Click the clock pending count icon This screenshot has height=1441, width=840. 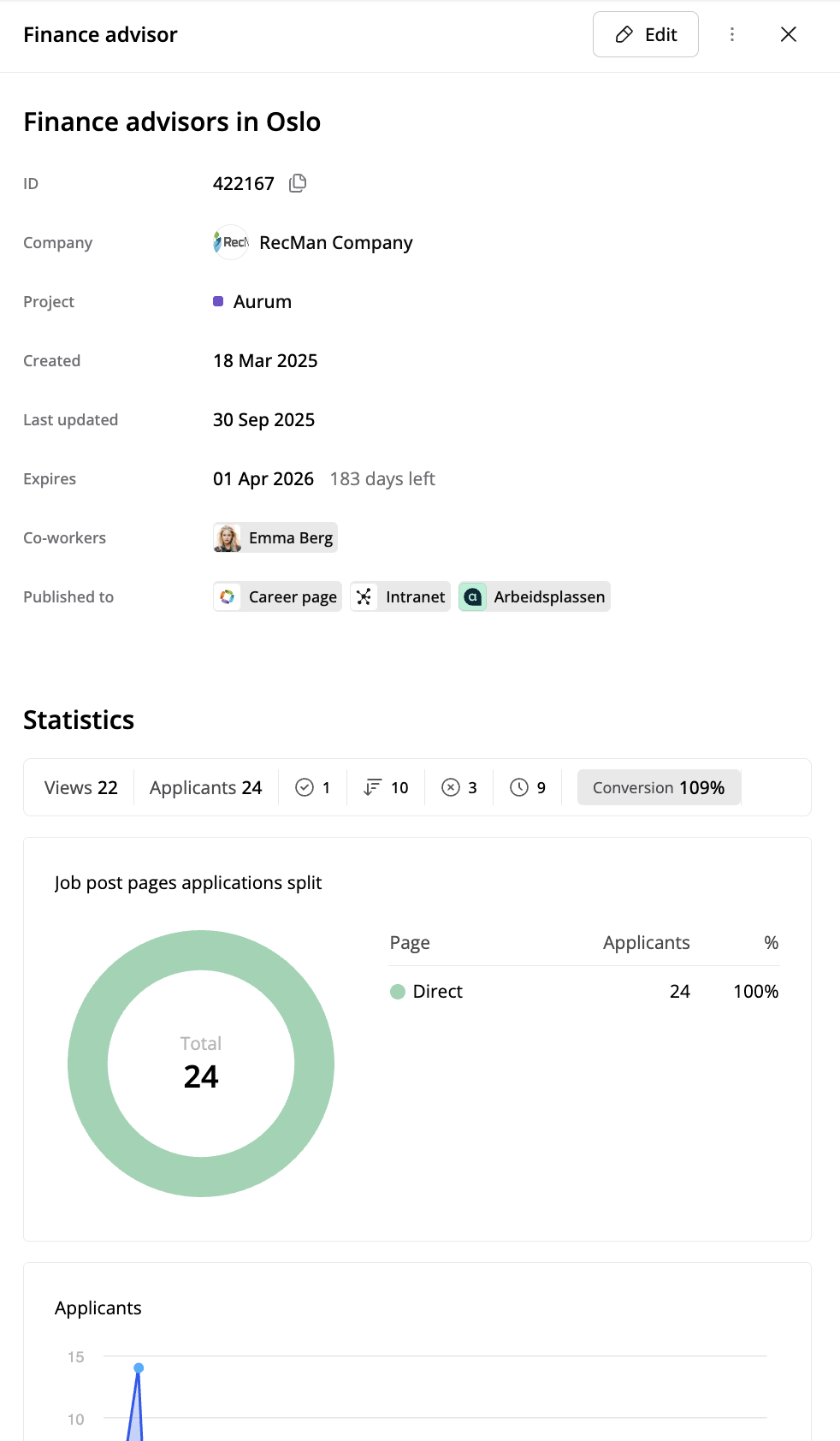point(519,787)
